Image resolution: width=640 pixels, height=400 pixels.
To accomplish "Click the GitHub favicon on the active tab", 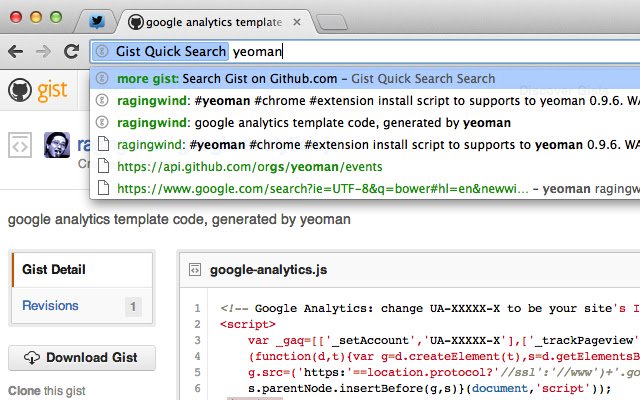I will (x=136, y=22).
